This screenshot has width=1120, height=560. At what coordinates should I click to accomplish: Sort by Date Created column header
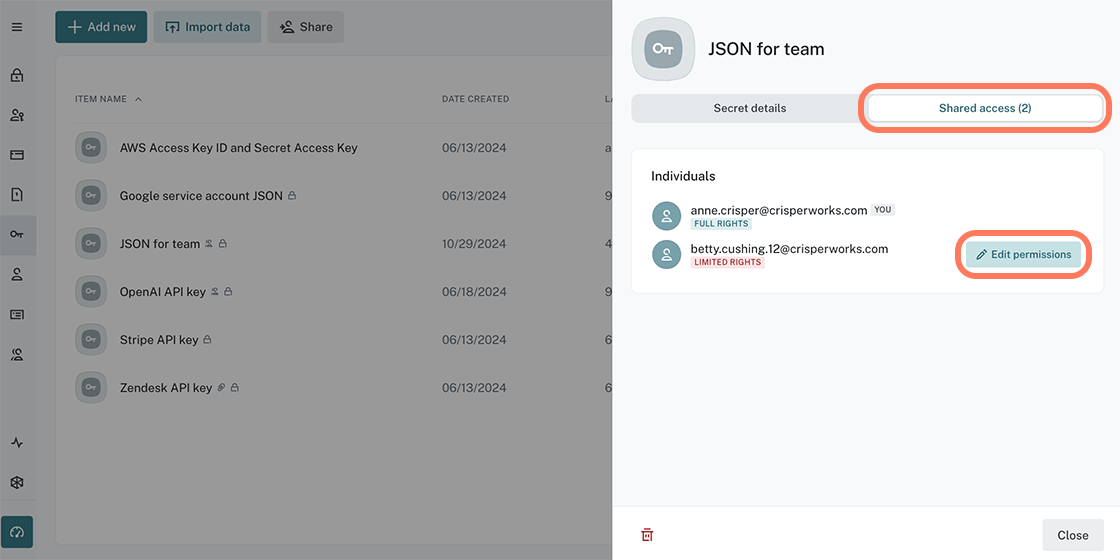tap(475, 99)
